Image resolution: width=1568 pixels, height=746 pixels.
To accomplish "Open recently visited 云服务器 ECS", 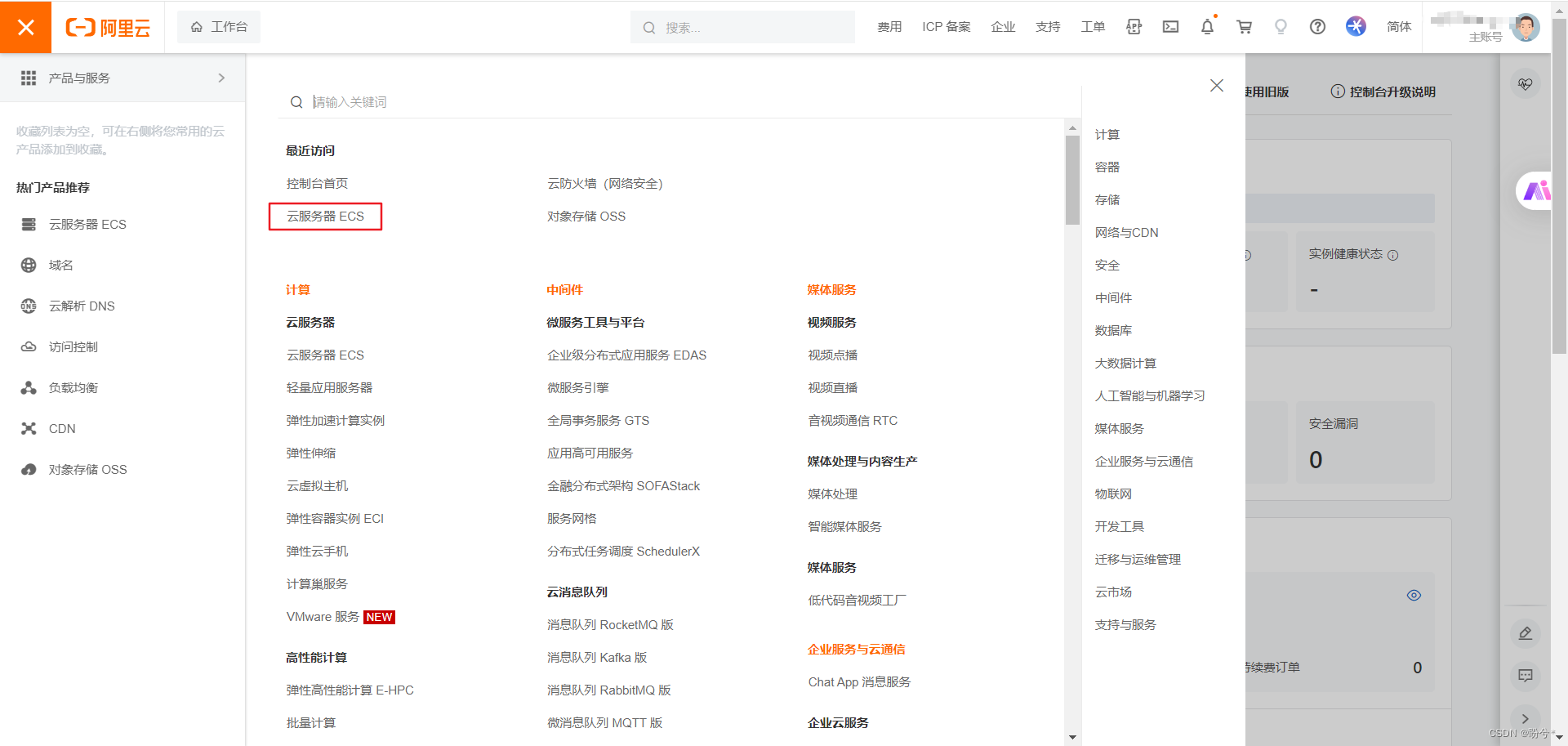I will 325,217.
